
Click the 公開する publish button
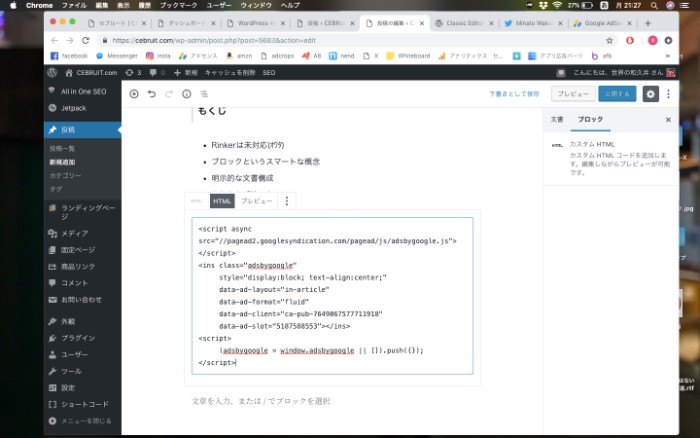616,93
